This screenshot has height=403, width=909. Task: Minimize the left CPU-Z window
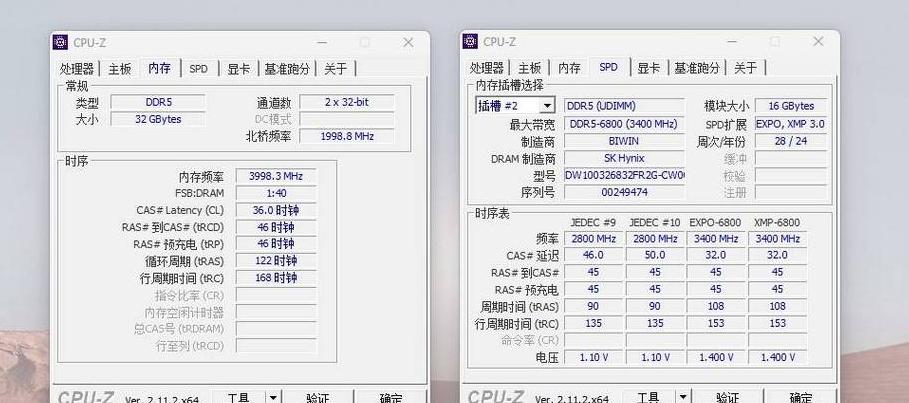coord(322,42)
